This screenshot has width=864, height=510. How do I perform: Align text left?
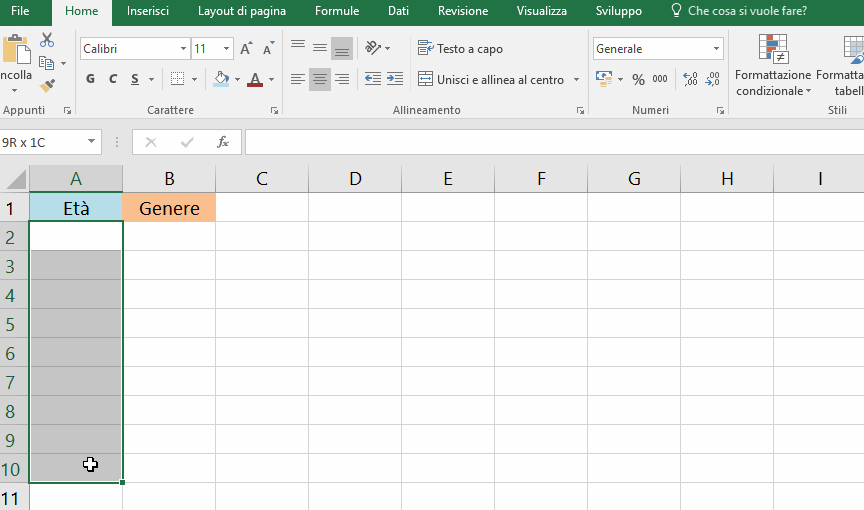click(298, 79)
